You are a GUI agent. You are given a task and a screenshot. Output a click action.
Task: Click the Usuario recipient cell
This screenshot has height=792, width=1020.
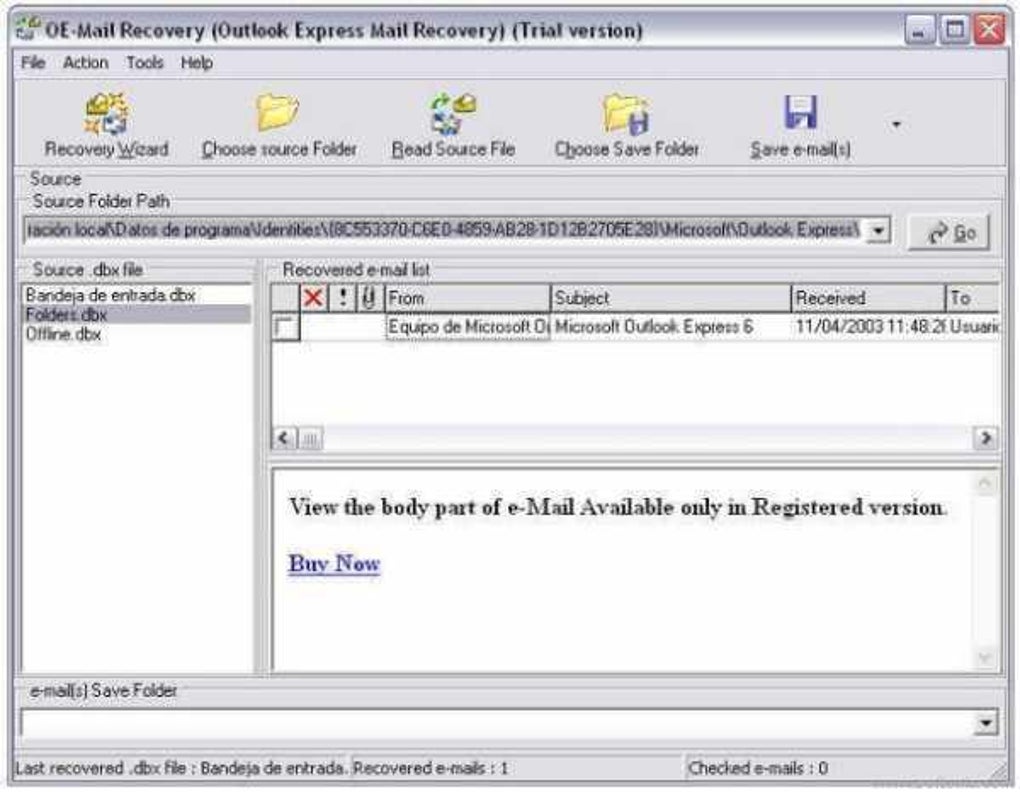coord(973,327)
